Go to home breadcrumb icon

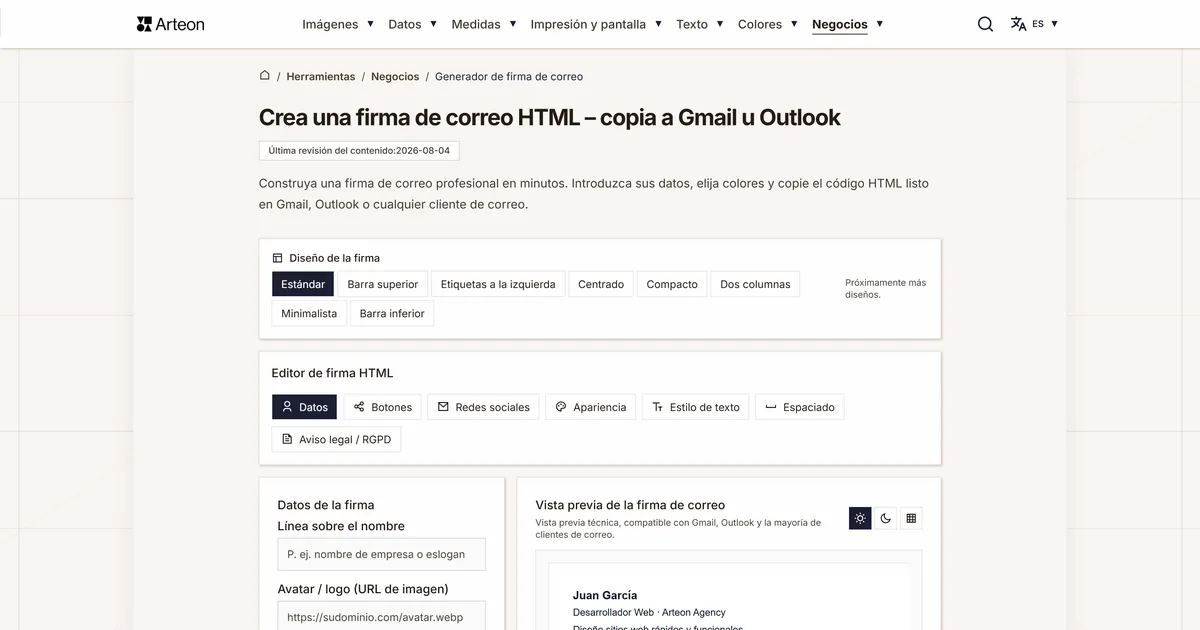tap(265, 75)
